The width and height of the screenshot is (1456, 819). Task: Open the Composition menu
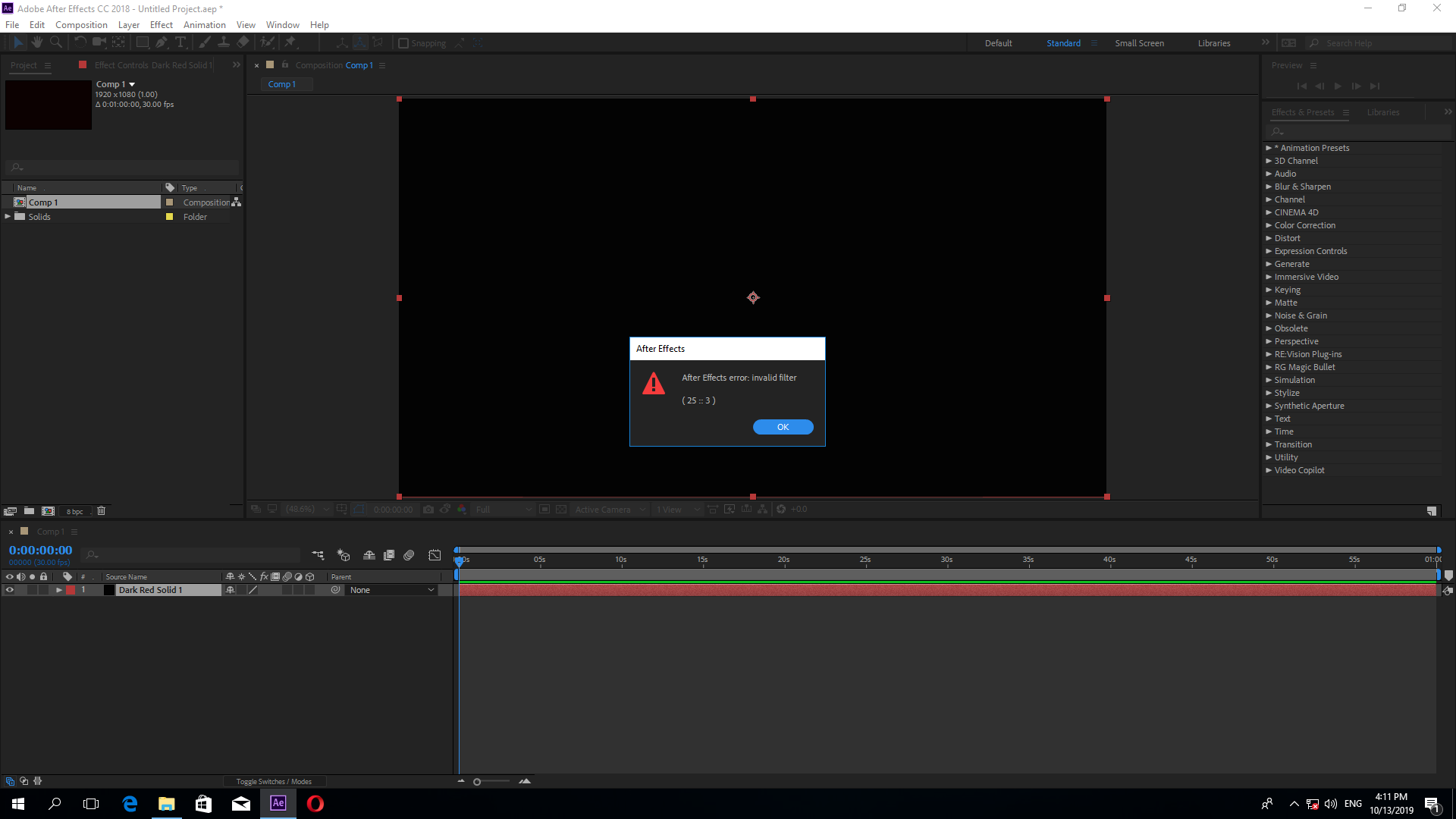click(81, 24)
